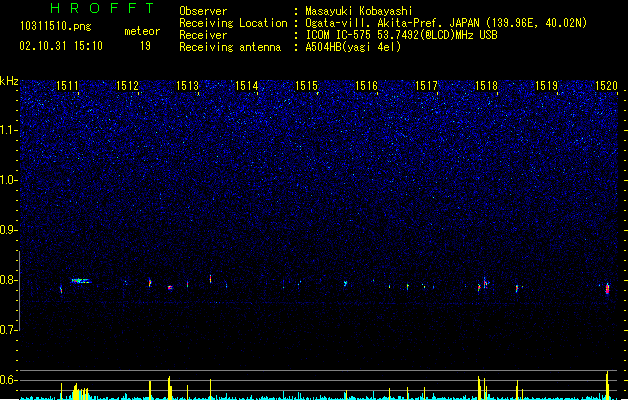Click the long meteor echo just after 1511

(81, 281)
